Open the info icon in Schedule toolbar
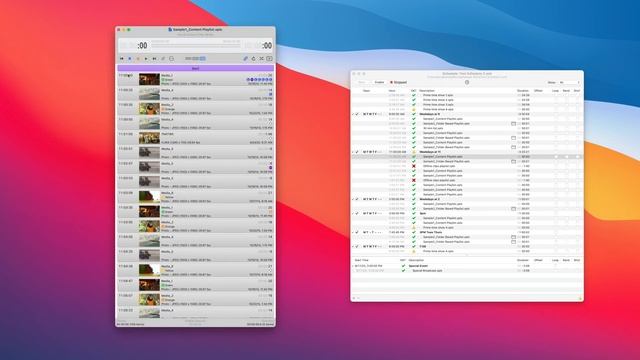This screenshot has width=640, height=360. (467, 82)
